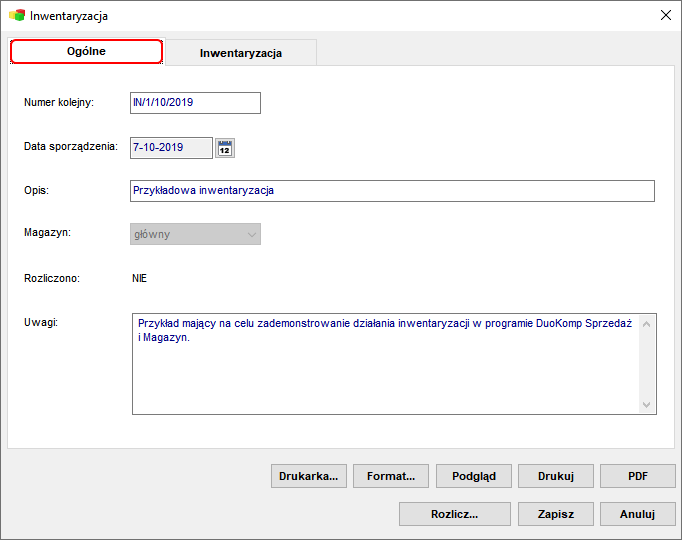Screen dimensions: 682x540
Task: Save with the Zapisz button
Action: click(x=556, y=514)
